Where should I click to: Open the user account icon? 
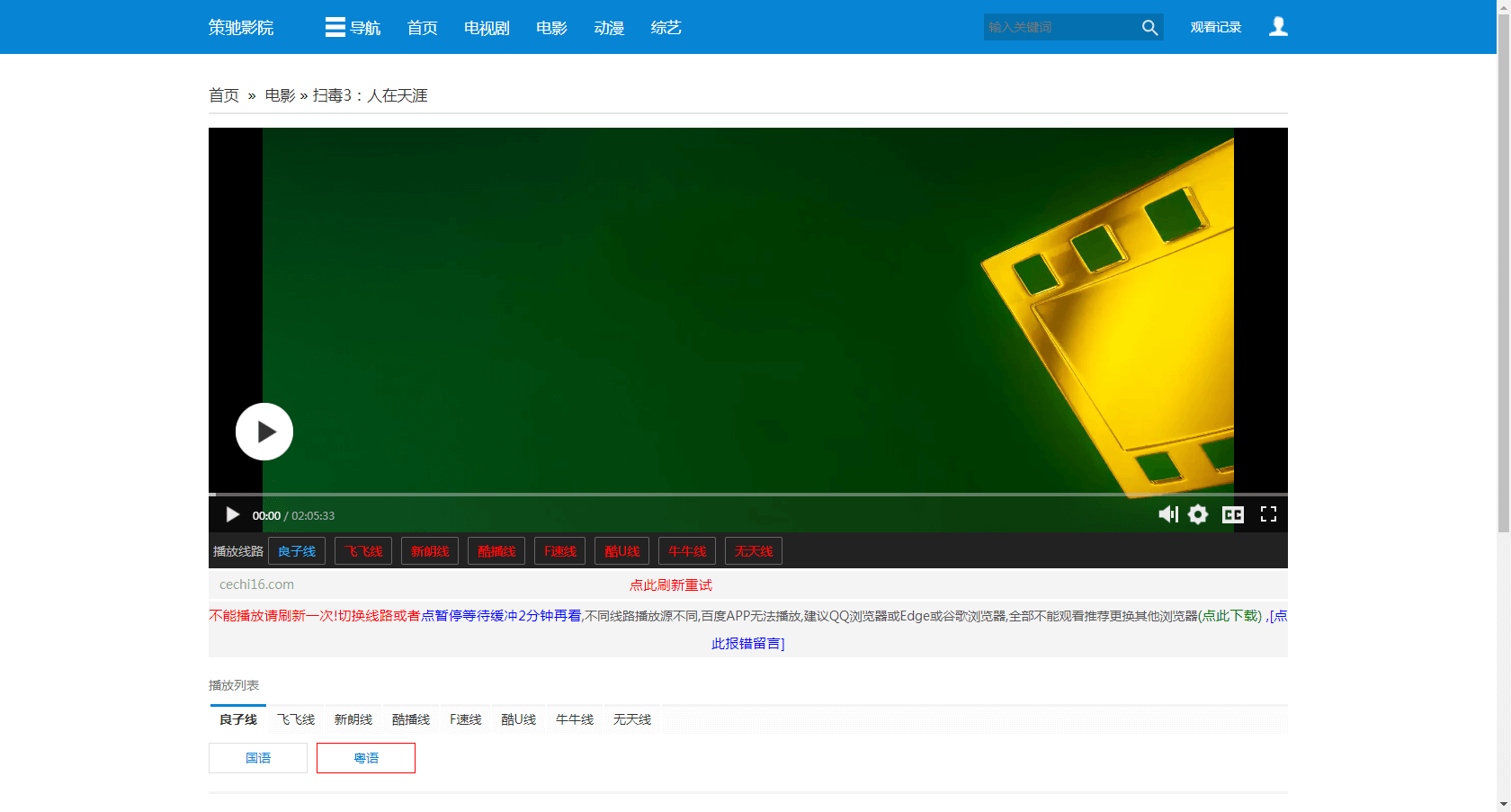point(1278,27)
